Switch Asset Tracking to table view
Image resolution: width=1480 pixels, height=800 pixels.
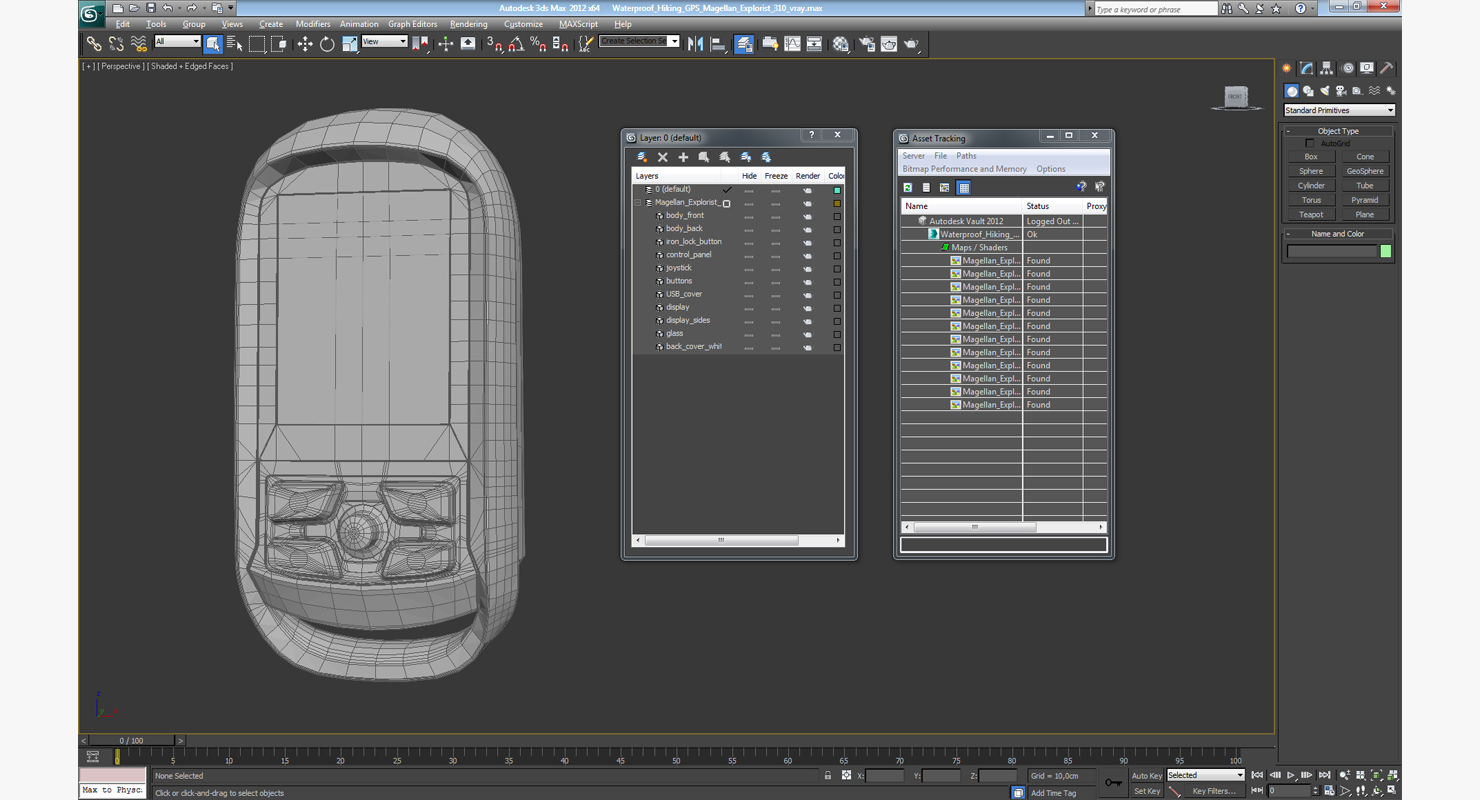pos(963,187)
